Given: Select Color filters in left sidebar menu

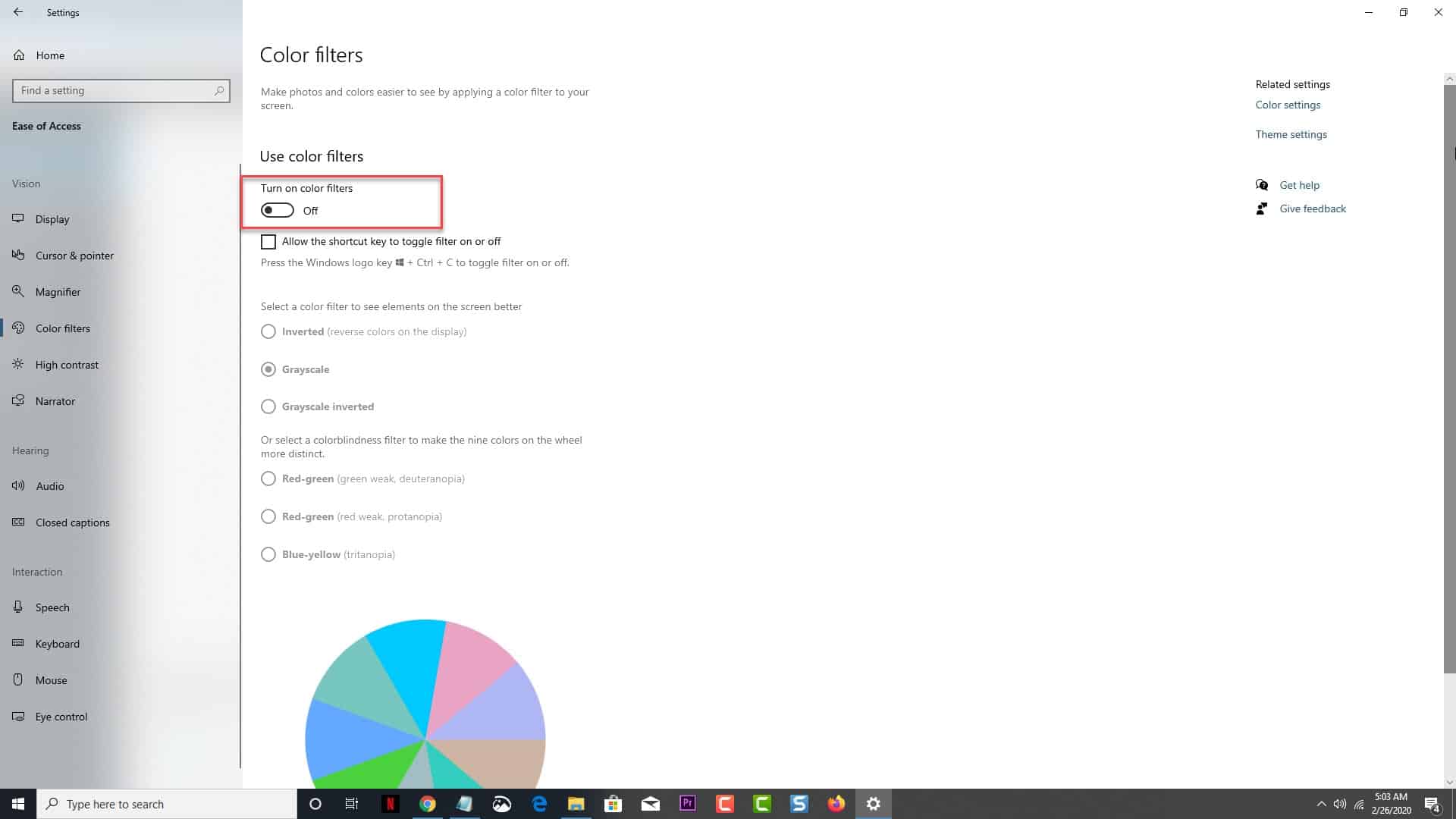Looking at the screenshot, I should [62, 328].
